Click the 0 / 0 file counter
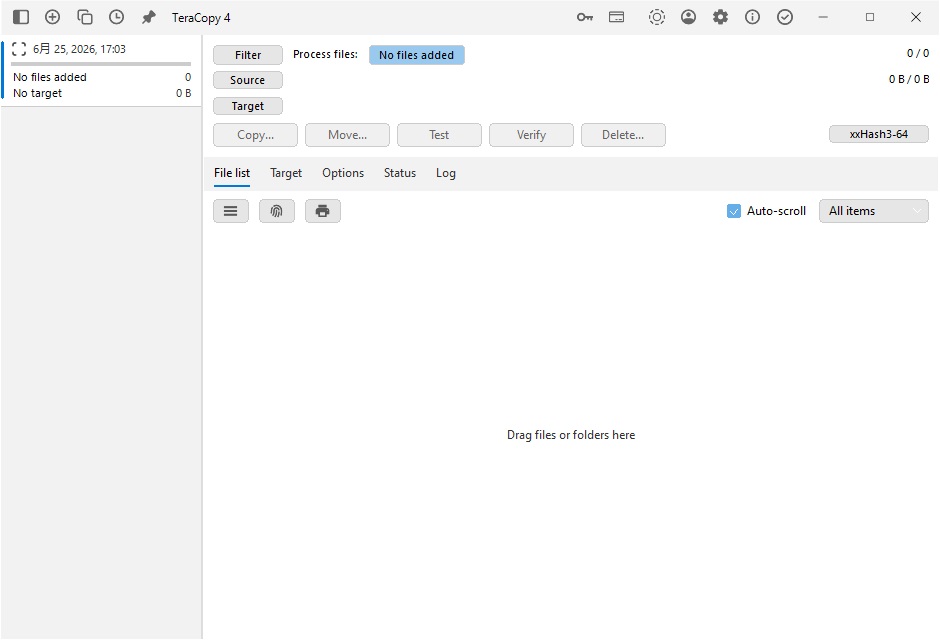Image resolution: width=940 pixels, height=640 pixels. coord(918,53)
